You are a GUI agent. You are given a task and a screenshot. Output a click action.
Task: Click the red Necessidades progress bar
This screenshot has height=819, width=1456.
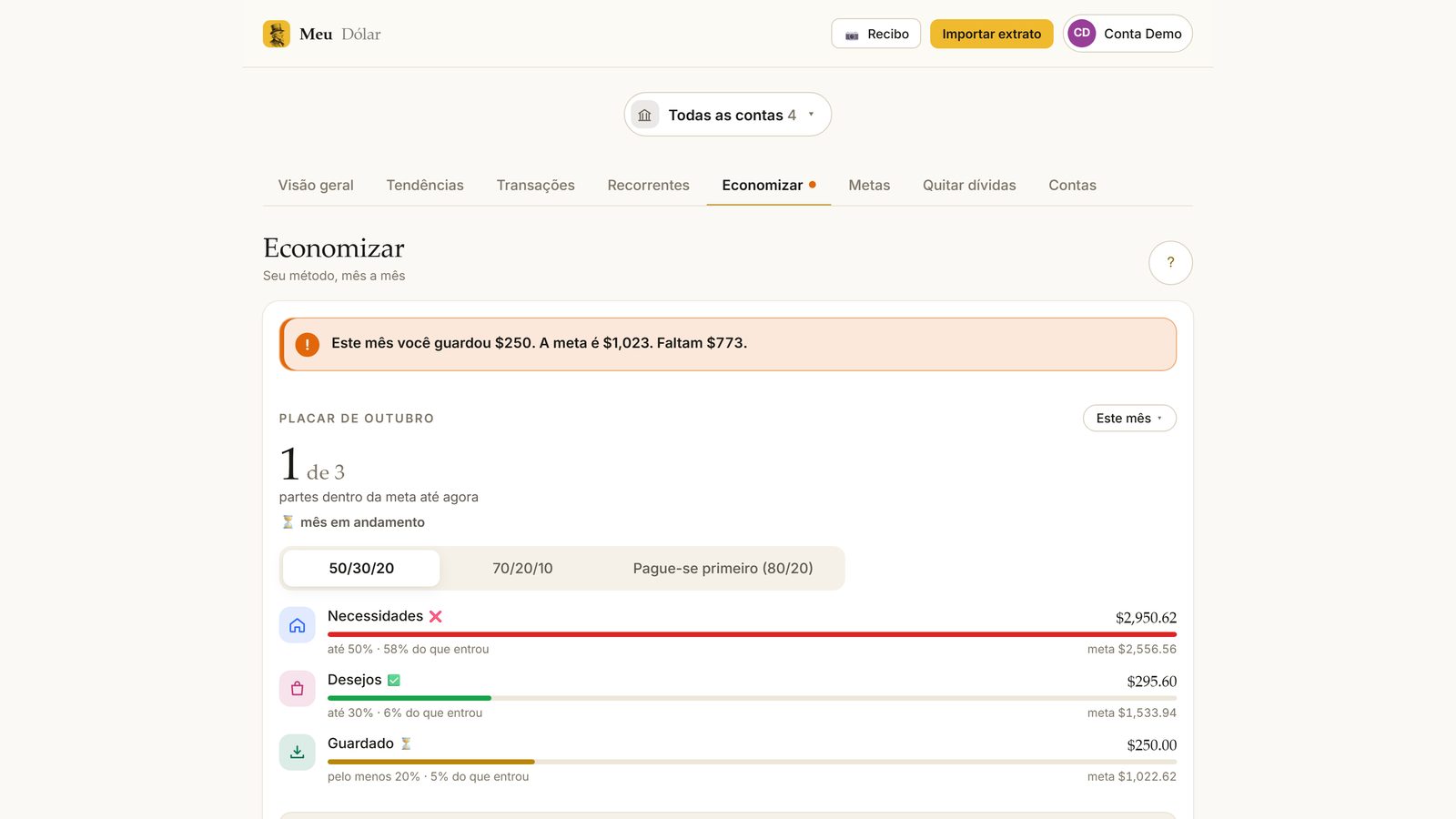[752, 634]
